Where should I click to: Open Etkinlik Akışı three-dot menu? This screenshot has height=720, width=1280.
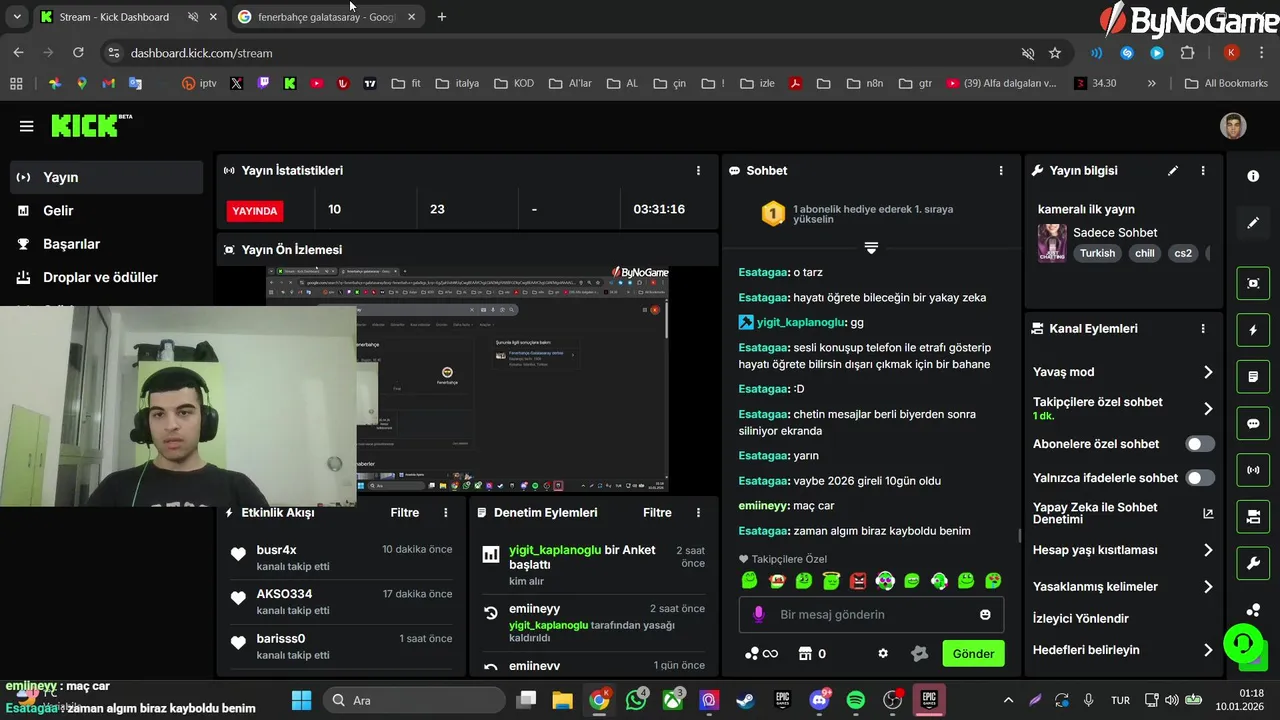click(446, 512)
